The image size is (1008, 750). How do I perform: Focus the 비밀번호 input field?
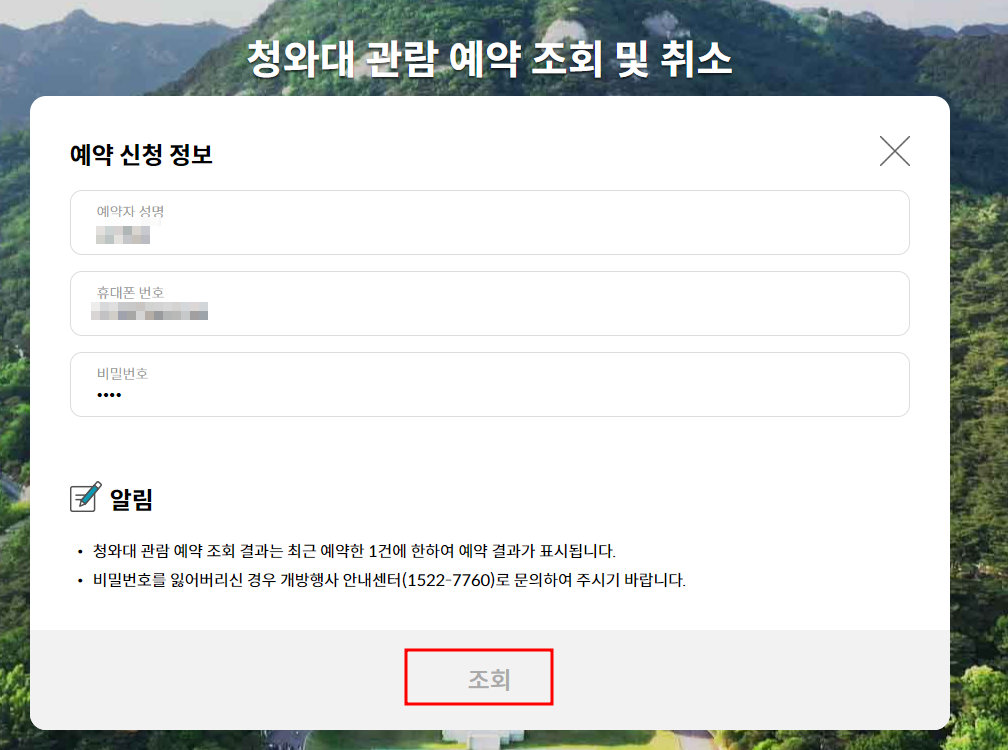[489, 384]
